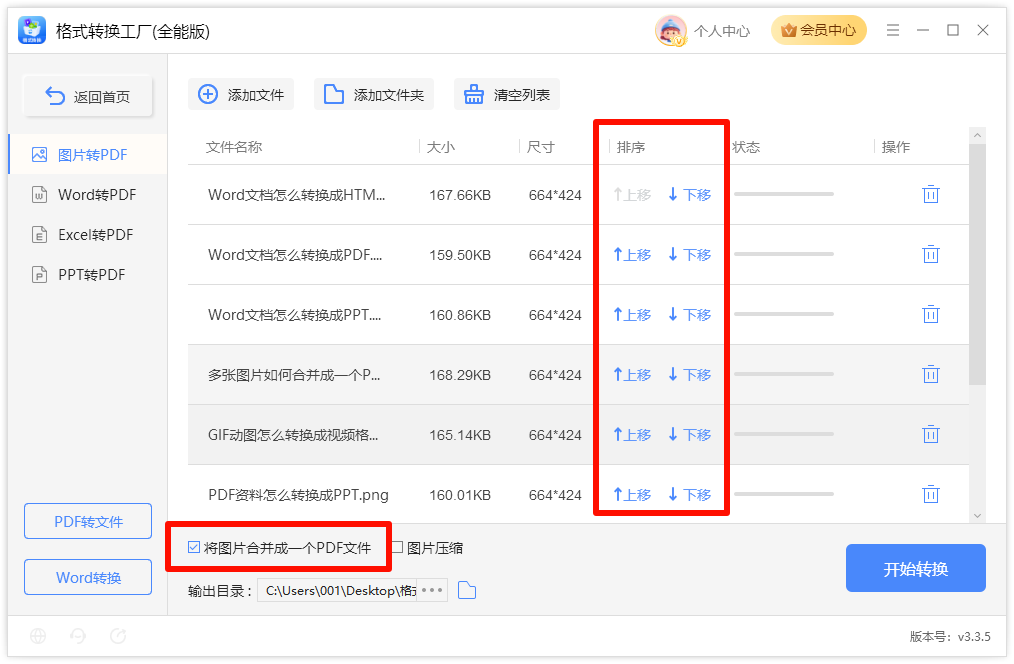Click progress bar of Word文档怎么转换成HTM row
This screenshot has height=664, width=1014.
[784, 194]
